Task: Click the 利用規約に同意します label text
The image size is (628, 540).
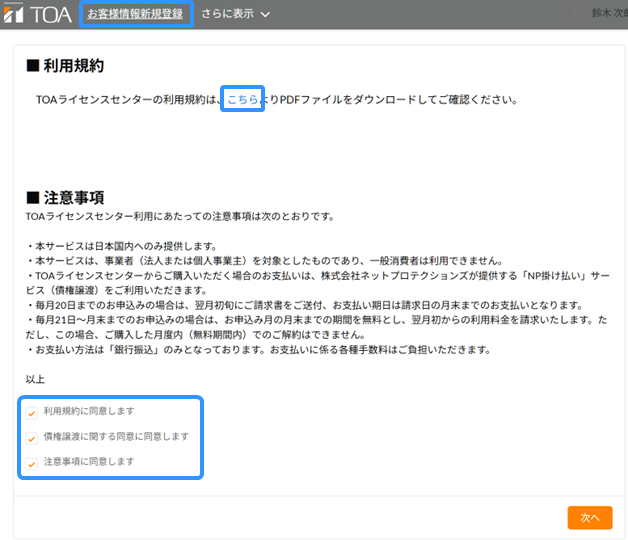Action: click(89, 411)
